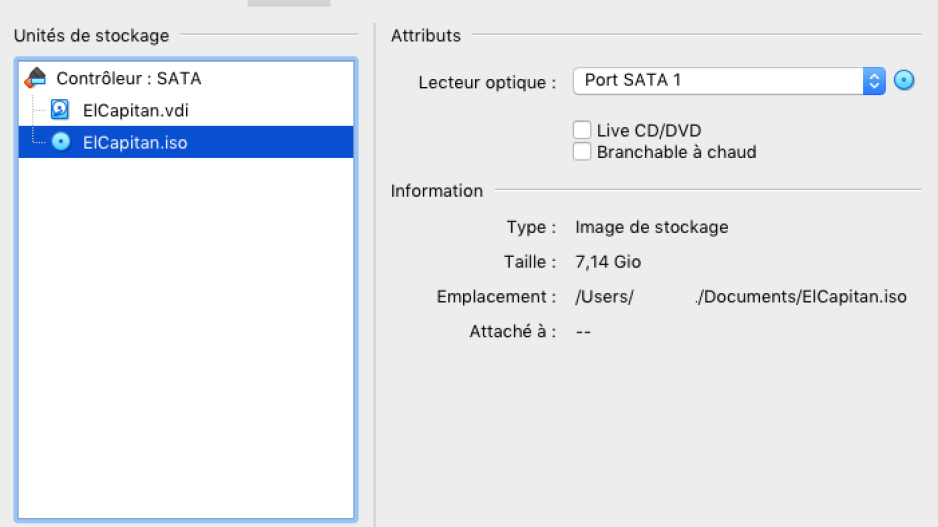This screenshot has width=938, height=527.
Task: Click the SATA controller icon
Action: 36,78
